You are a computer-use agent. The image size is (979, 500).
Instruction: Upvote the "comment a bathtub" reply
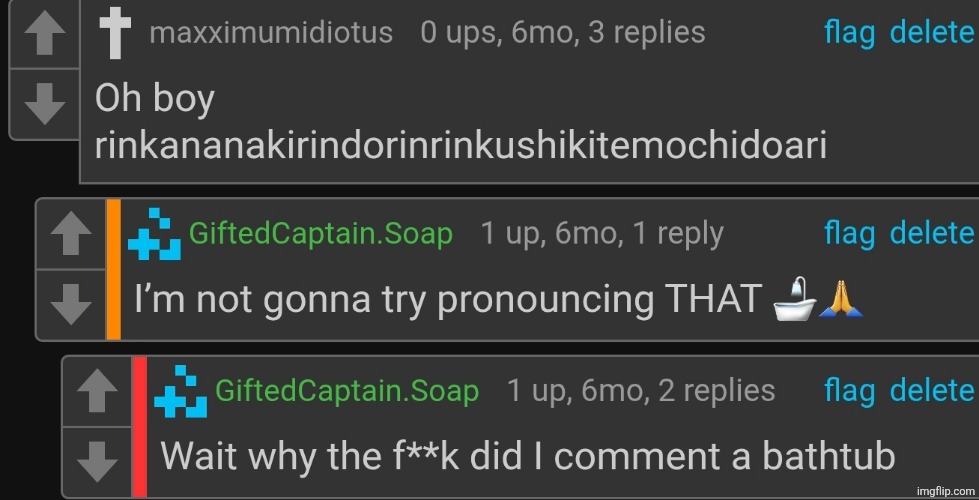click(97, 391)
